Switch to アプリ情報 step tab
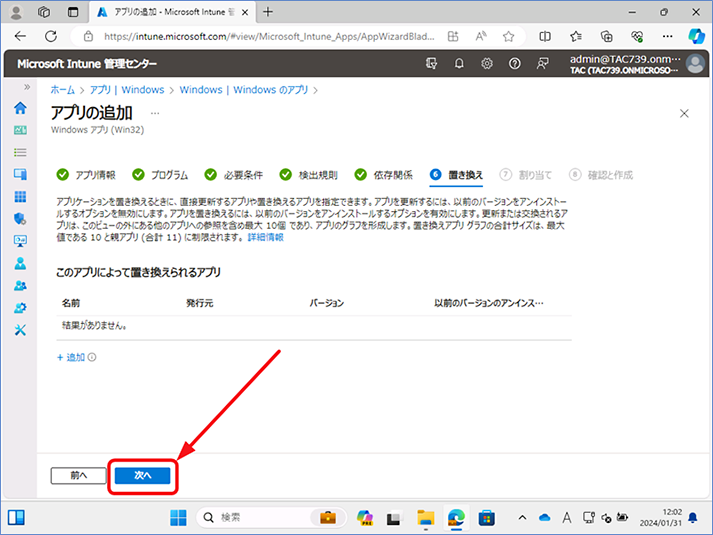Screen dimensions: 713x535 tap(86, 175)
